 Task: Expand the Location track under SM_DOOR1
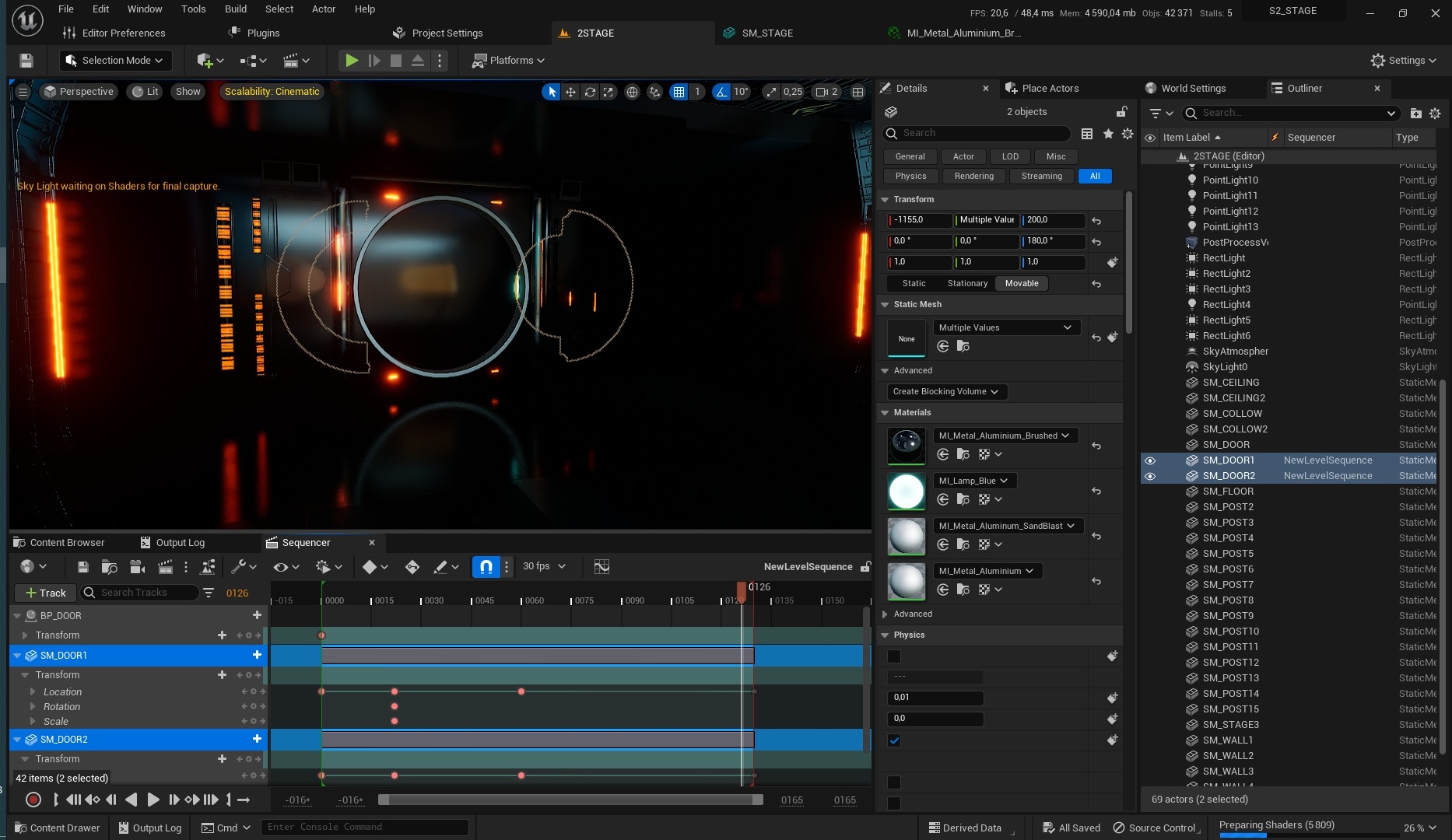33,692
